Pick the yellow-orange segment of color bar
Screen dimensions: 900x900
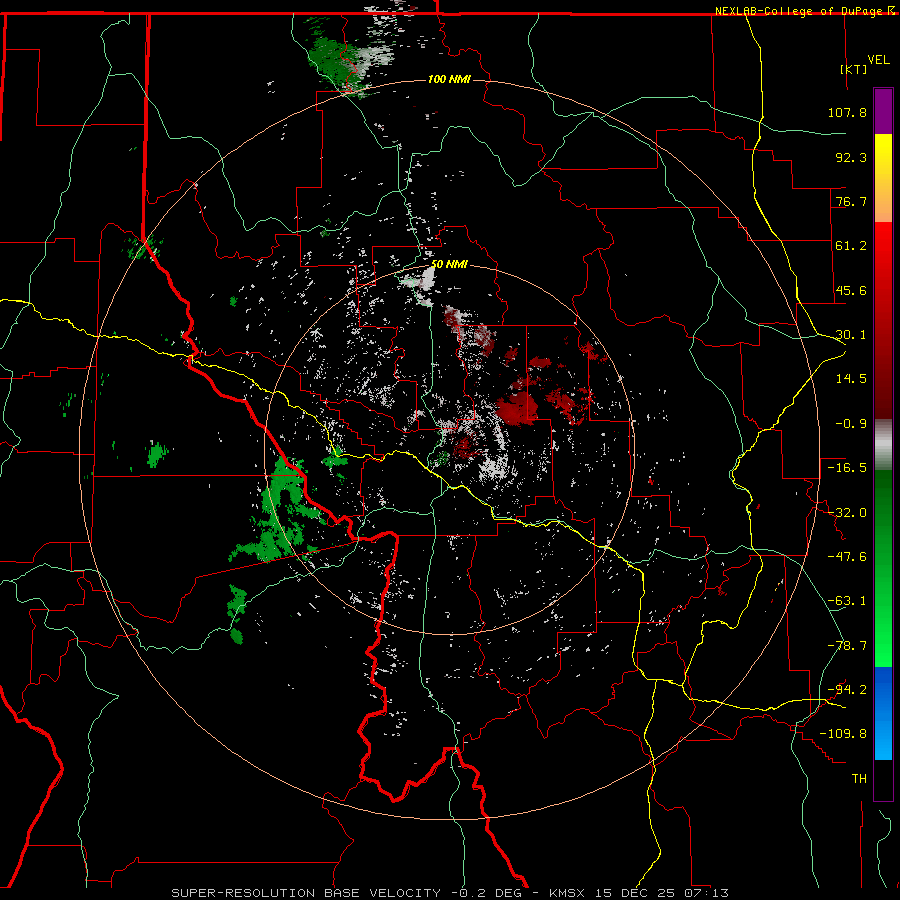tap(883, 178)
